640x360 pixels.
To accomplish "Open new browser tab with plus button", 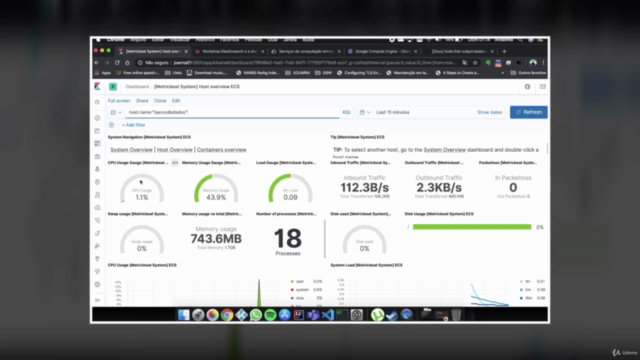I will click(x=504, y=51).
